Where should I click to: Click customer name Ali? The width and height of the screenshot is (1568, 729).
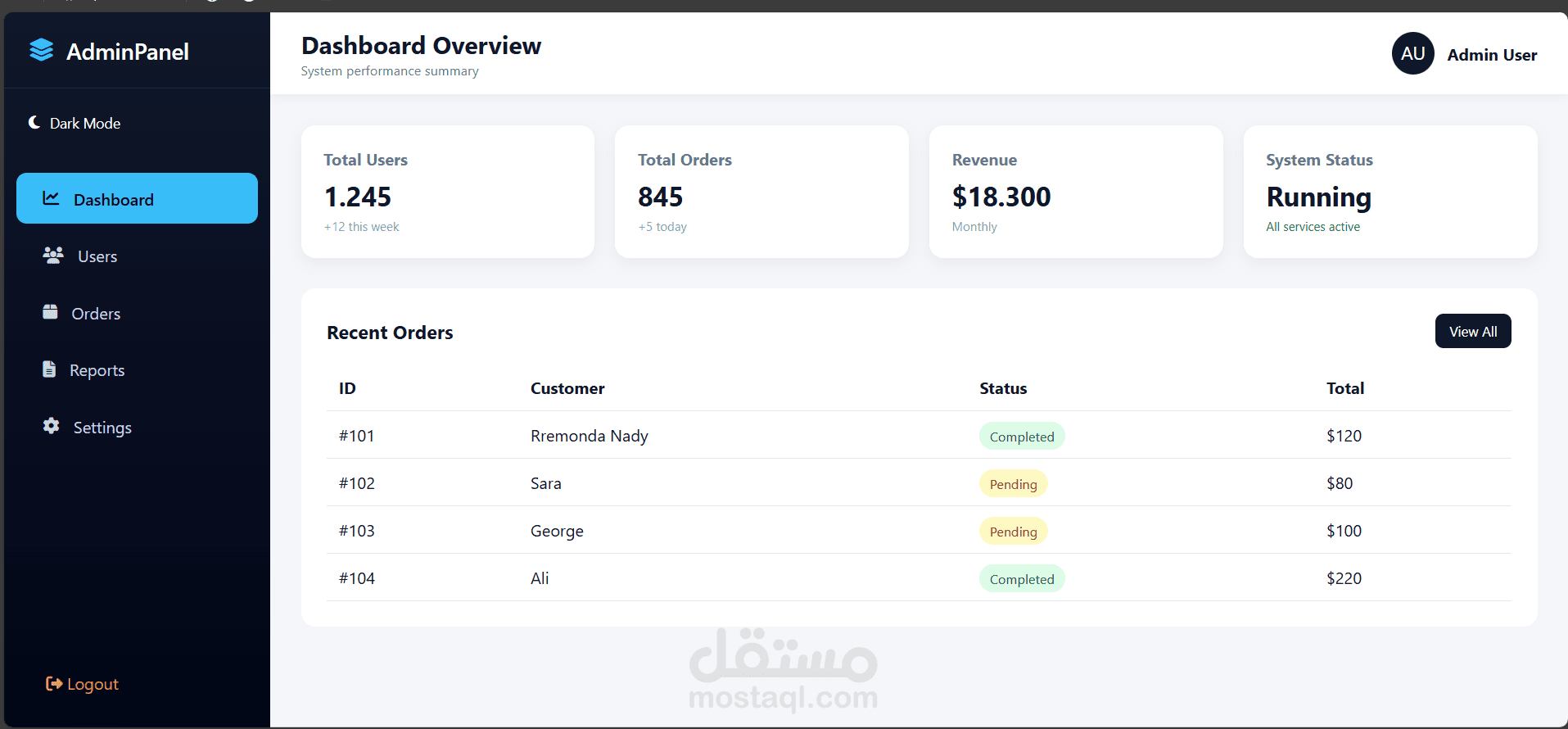coord(540,578)
